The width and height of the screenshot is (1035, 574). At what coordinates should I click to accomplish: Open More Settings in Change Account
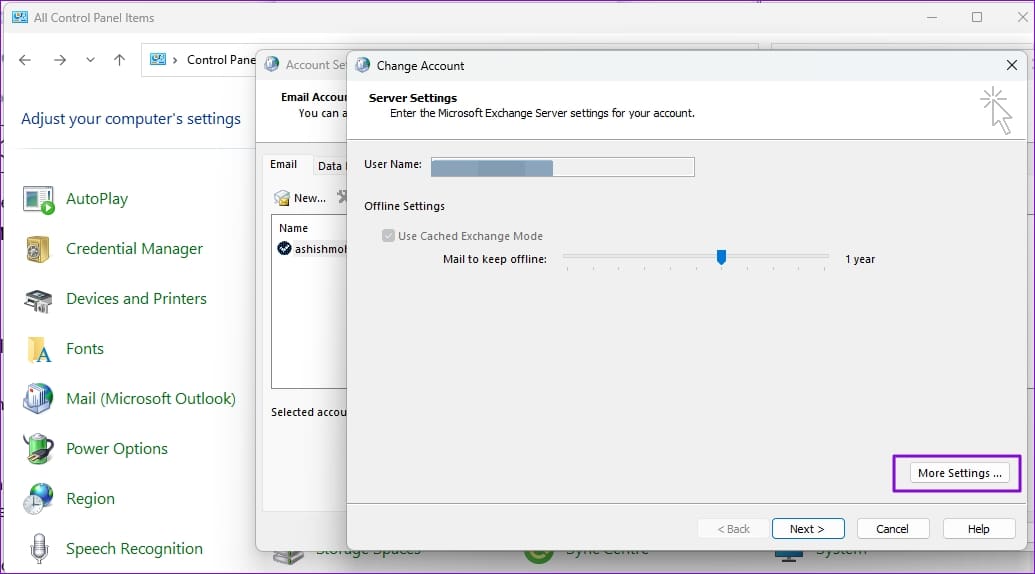click(x=959, y=473)
